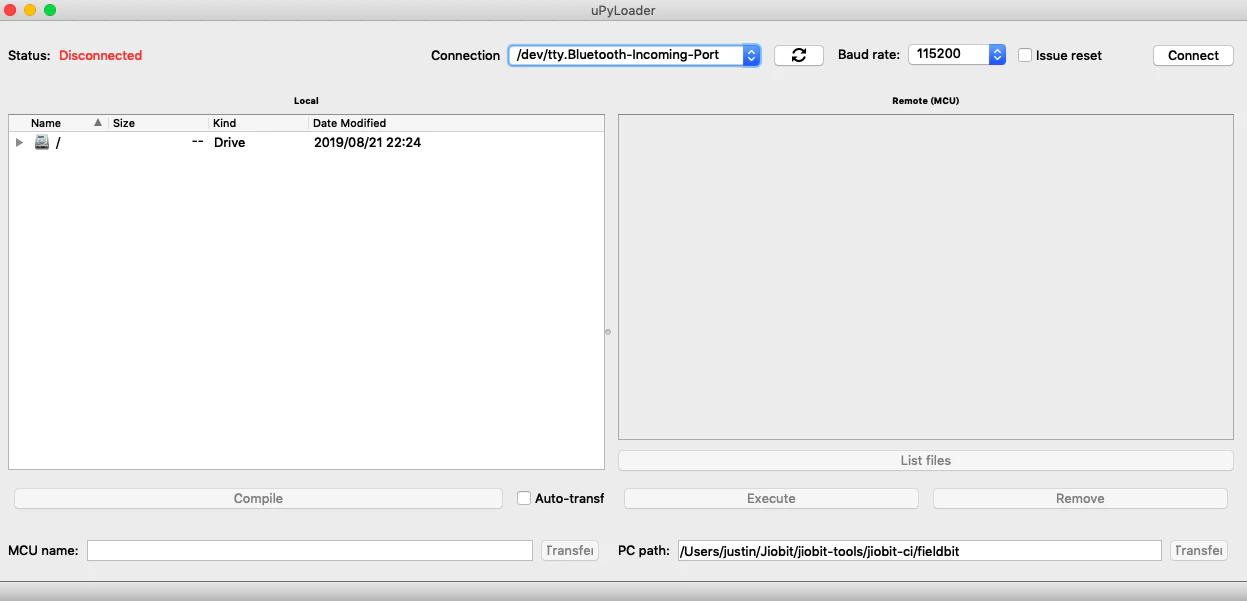Click the Execute button
Image resolution: width=1247 pixels, height=601 pixels.
(x=771, y=498)
